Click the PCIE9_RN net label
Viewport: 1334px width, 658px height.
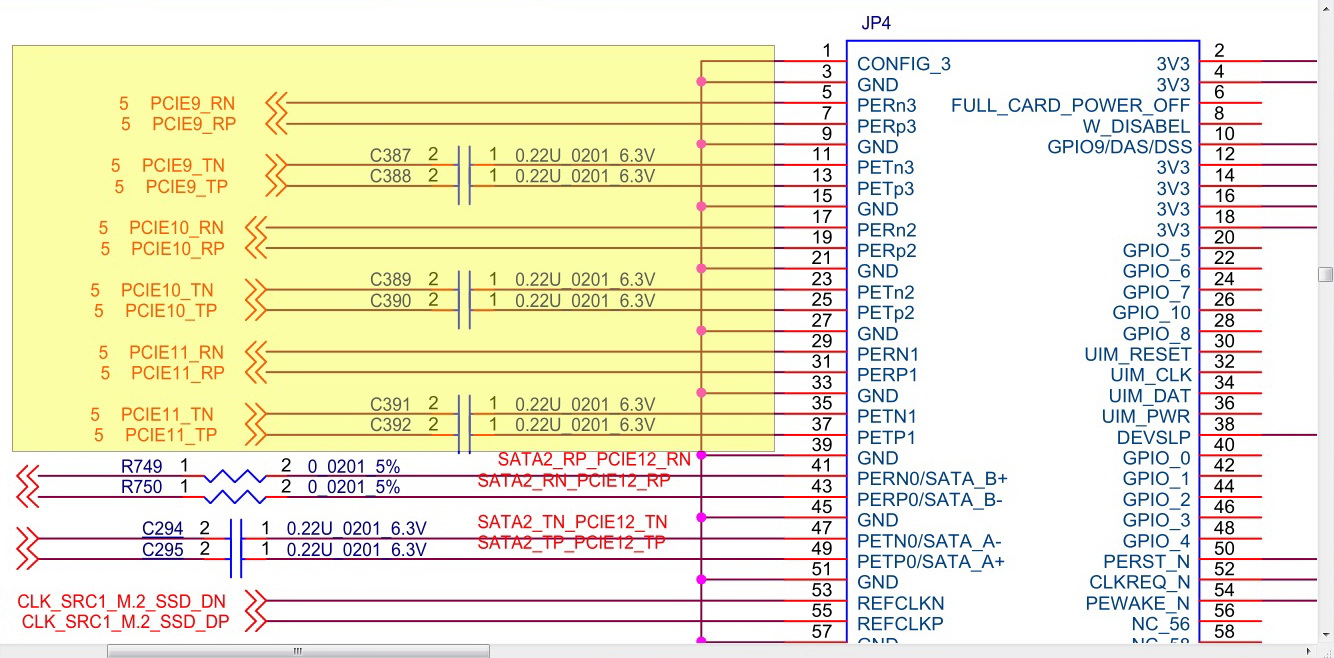tap(194, 103)
